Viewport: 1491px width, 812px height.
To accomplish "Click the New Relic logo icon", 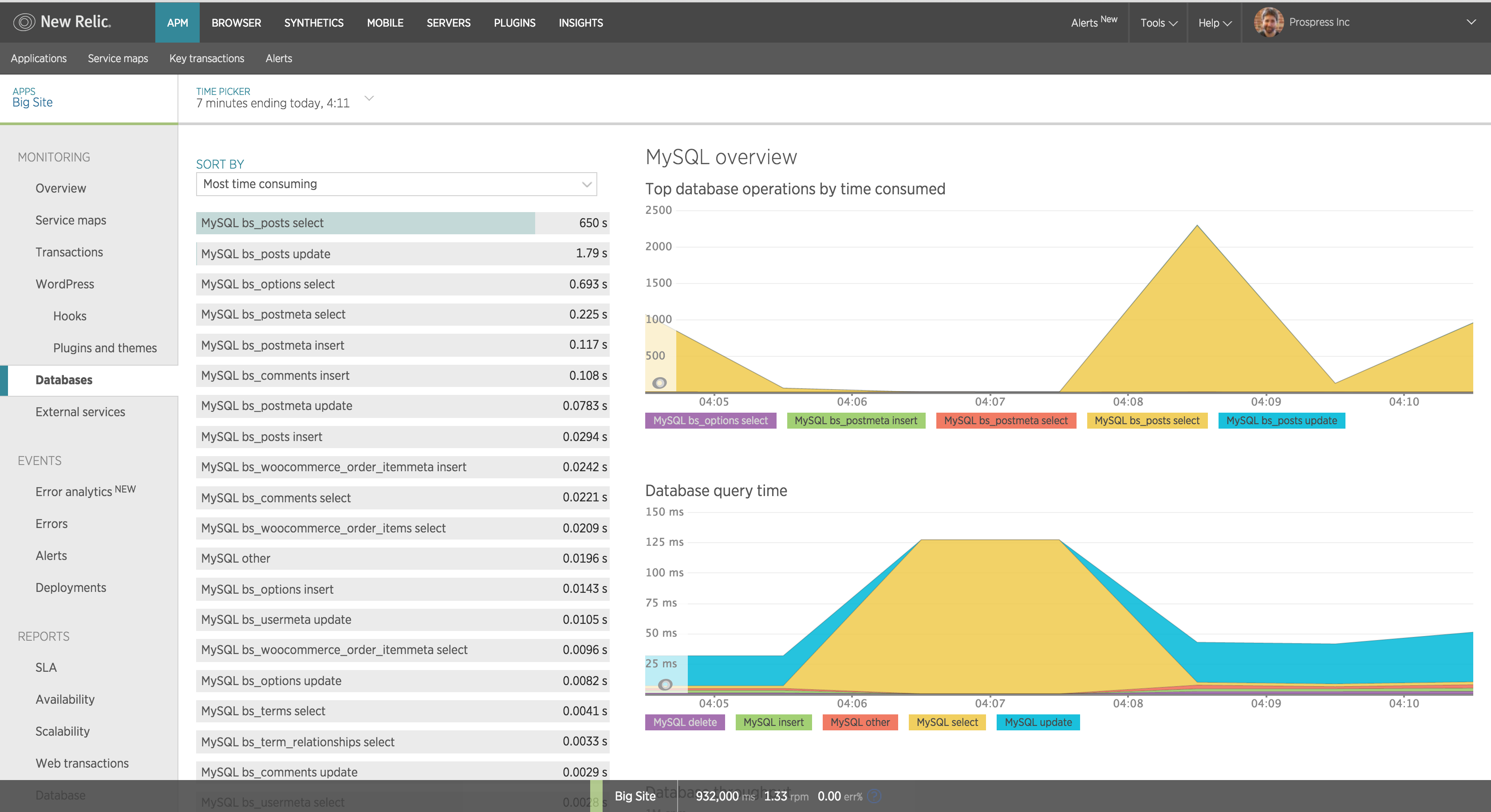I will [x=24, y=23].
